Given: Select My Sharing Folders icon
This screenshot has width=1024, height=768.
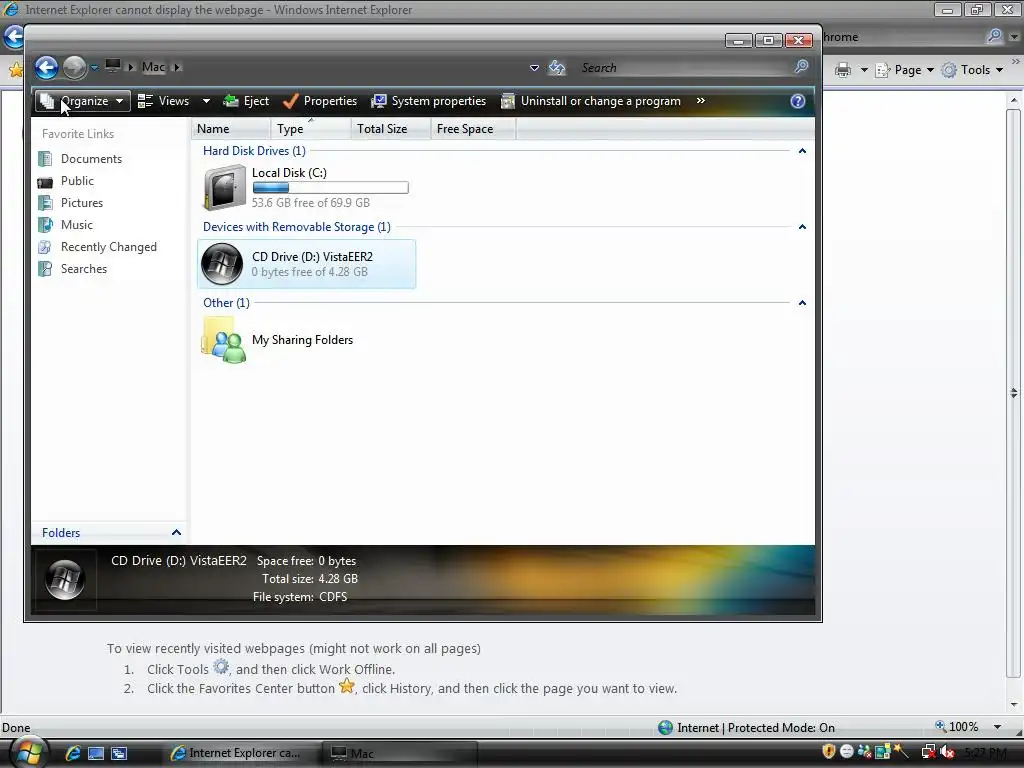Looking at the screenshot, I should 223,340.
